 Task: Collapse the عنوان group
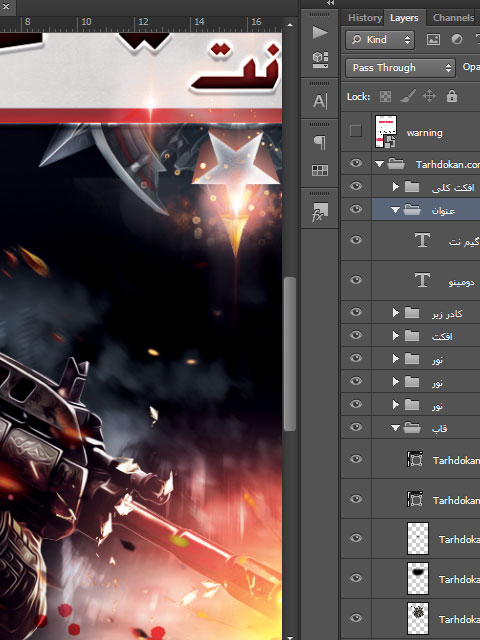coord(395,210)
